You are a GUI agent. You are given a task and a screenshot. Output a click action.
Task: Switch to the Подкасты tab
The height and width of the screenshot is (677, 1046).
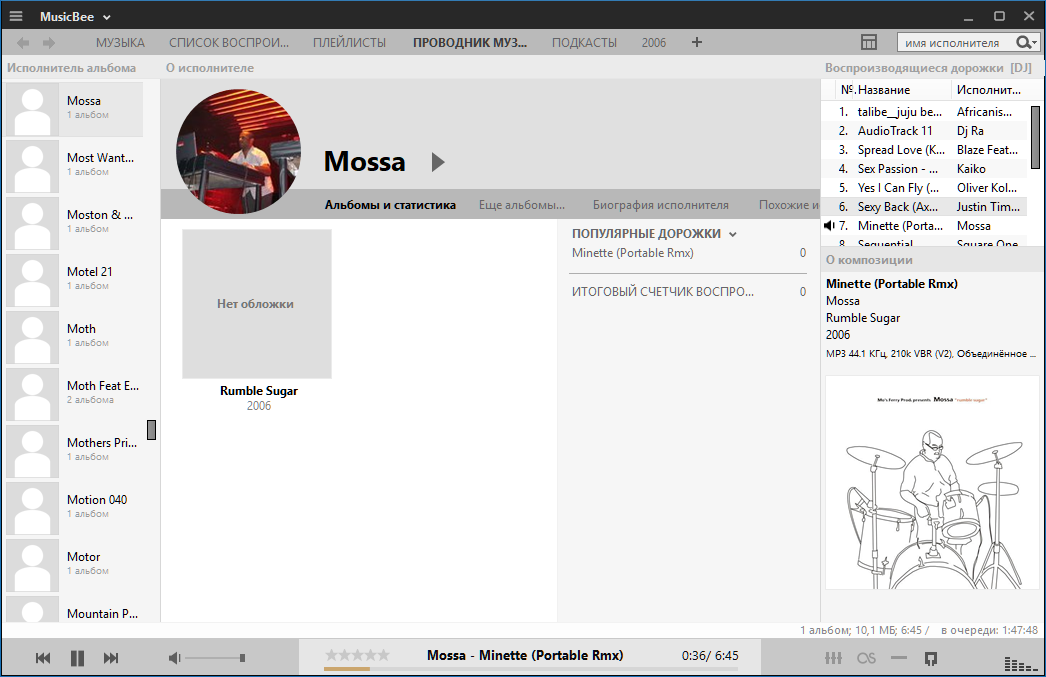(584, 42)
